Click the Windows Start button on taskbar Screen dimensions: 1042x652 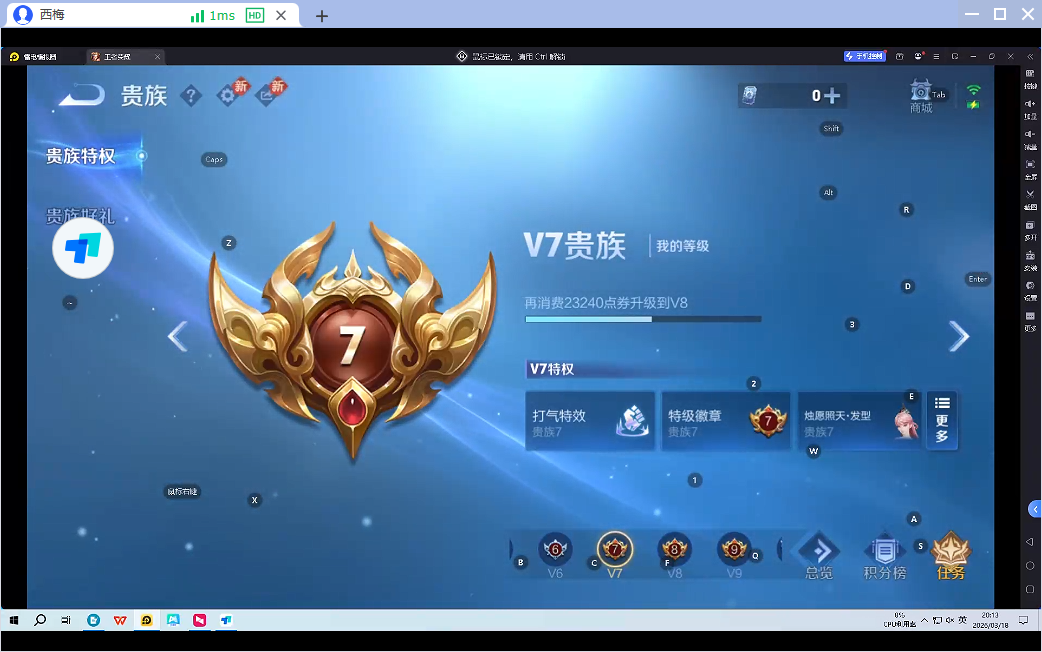point(13,620)
